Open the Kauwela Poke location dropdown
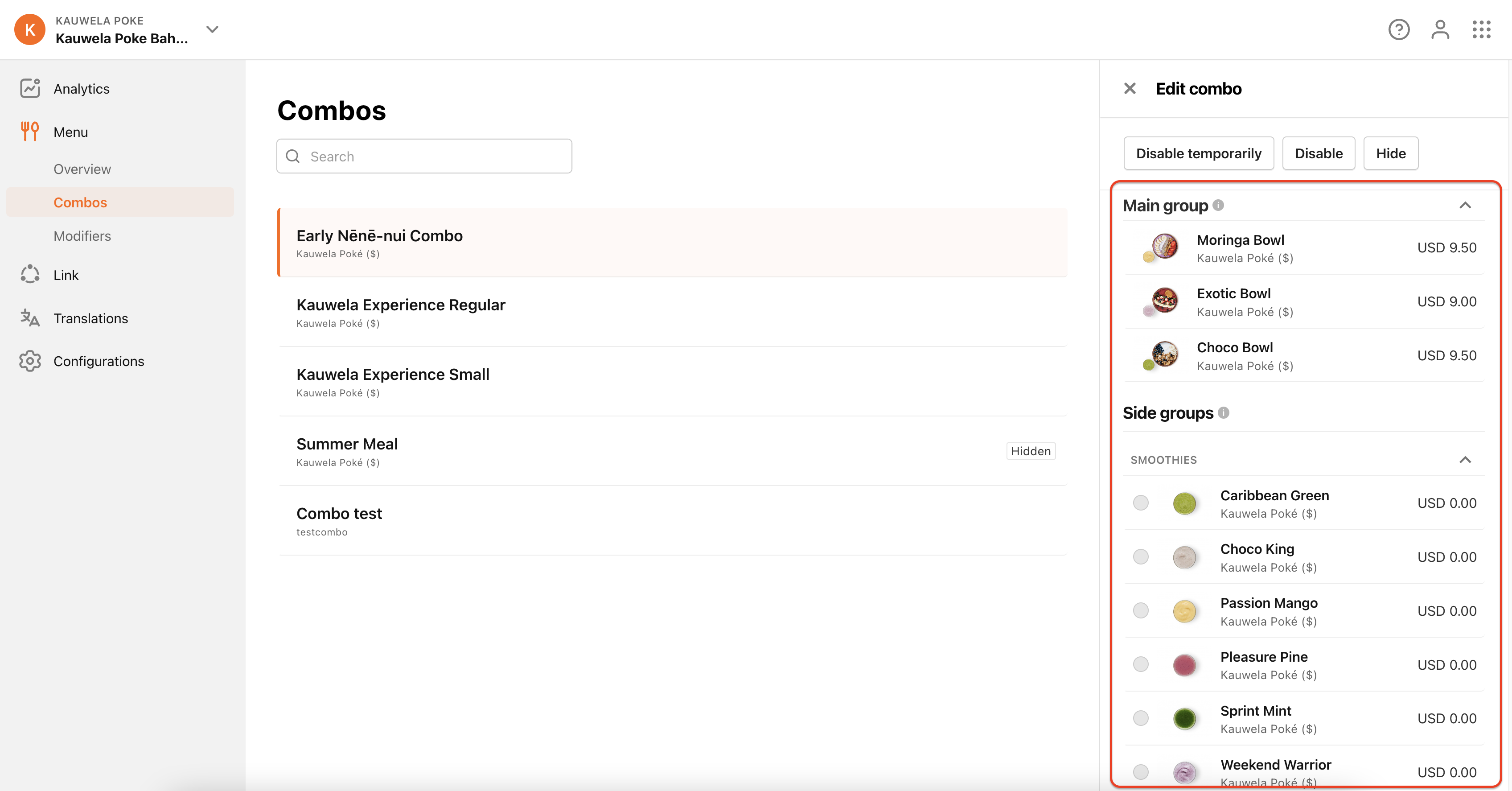 [x=213, y=29]
